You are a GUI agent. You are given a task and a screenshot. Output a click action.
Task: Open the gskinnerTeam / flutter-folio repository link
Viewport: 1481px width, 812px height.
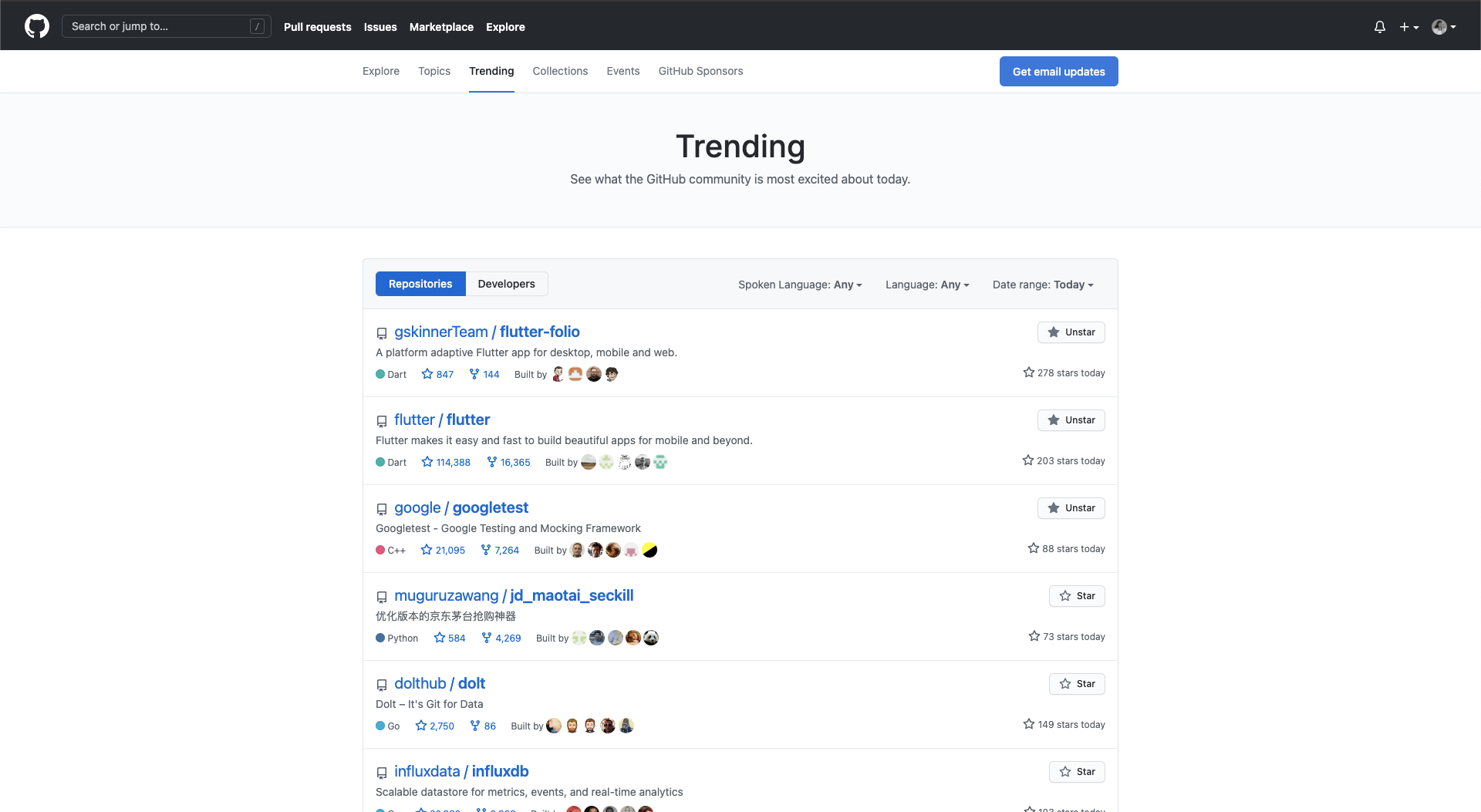(487, 332)
